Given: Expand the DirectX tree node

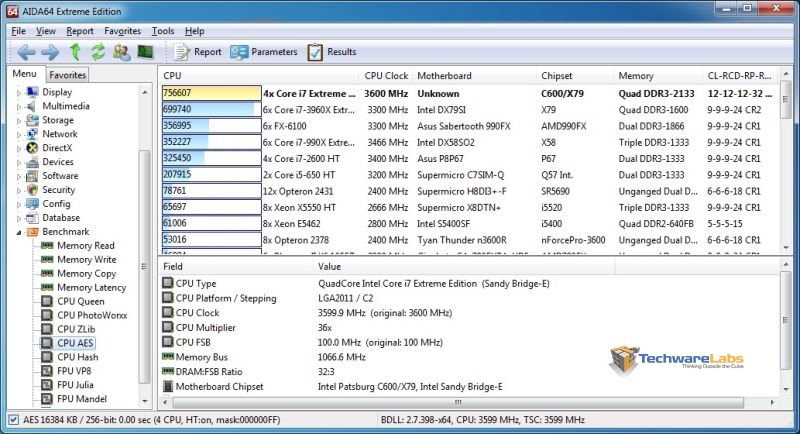Looking at the screenshot, I should tap(19, 148).
